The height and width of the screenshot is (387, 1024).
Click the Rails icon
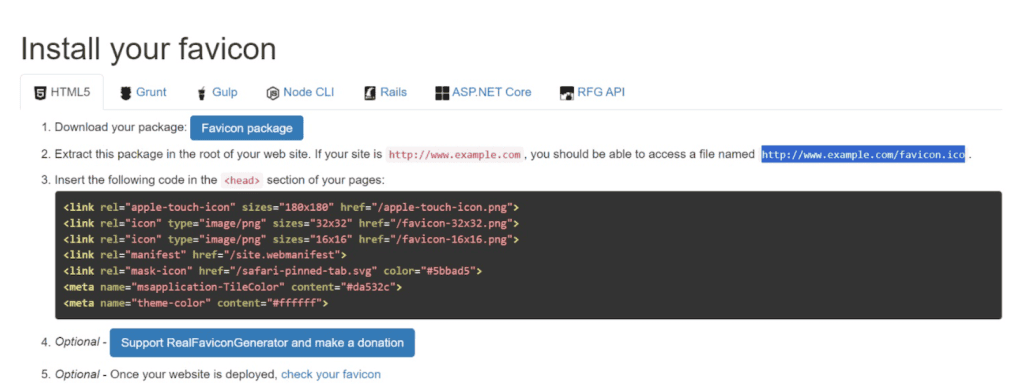click(370, 93)
